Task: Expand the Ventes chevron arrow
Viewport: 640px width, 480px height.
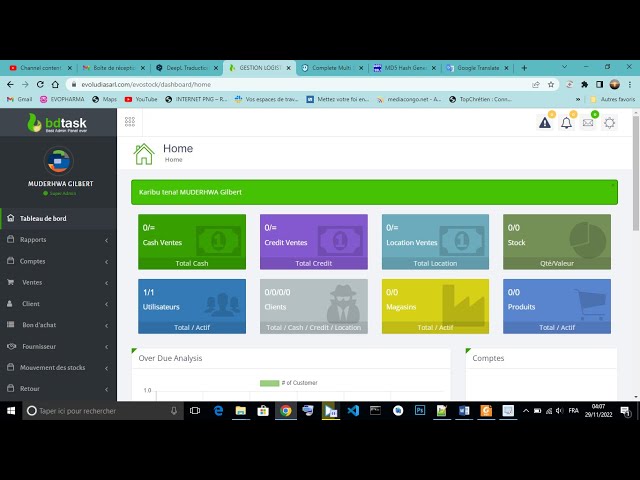Action: (107, 283)
